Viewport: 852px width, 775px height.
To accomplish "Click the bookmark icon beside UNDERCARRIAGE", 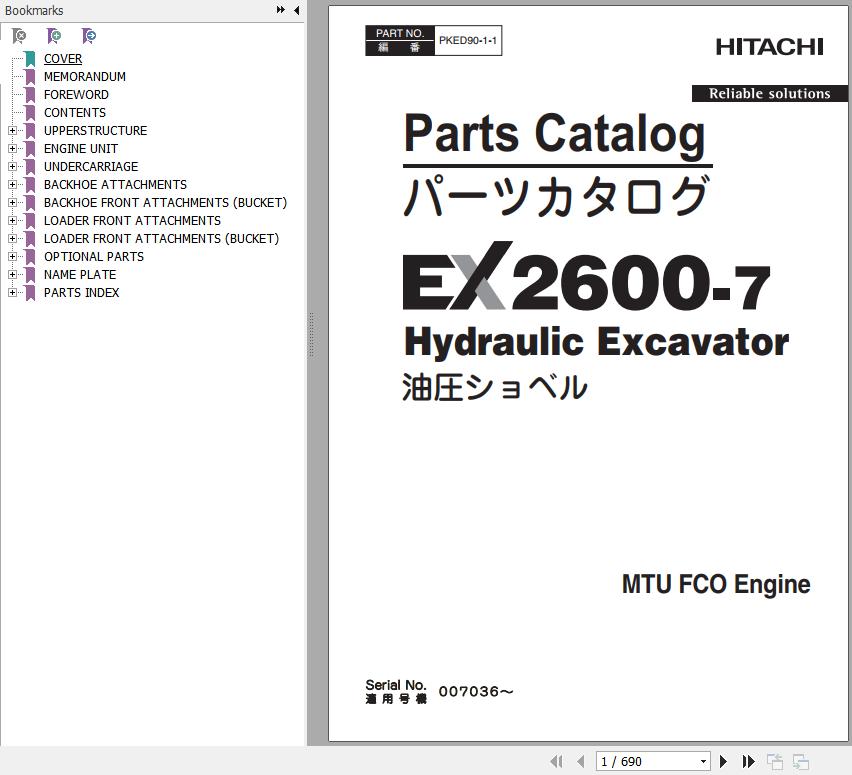I will 30,166.
